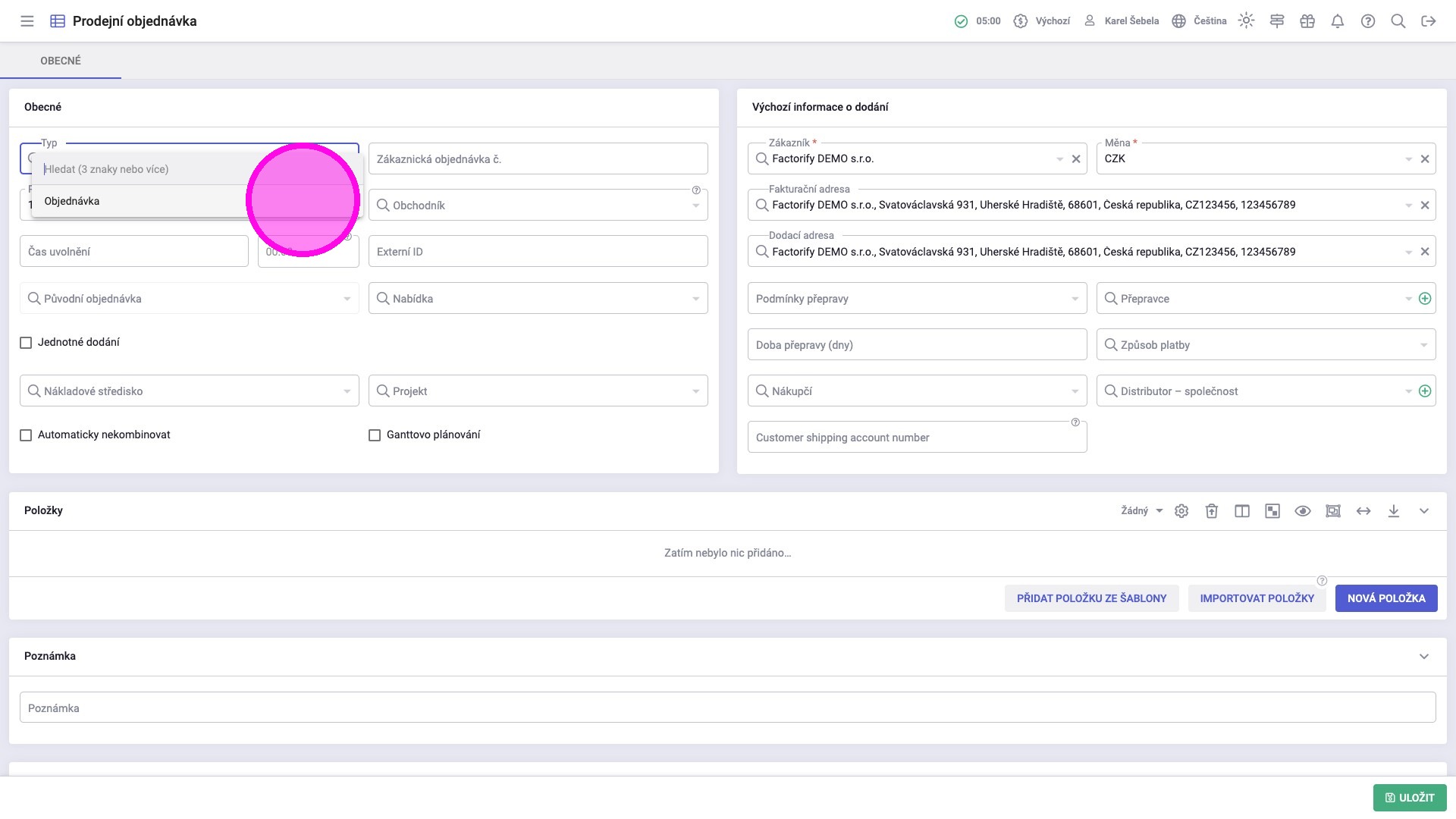
Task: Switch to the OBECNÉ tab
Action: click(x=61, y=61)
